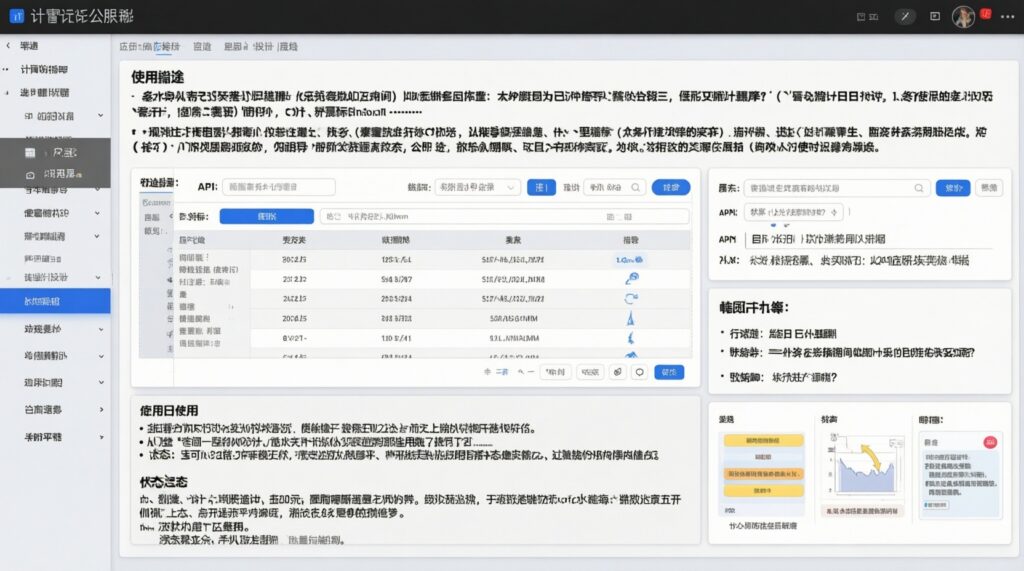
Task: Select the blue highlighted sidebar menu item
Action: 55,301
